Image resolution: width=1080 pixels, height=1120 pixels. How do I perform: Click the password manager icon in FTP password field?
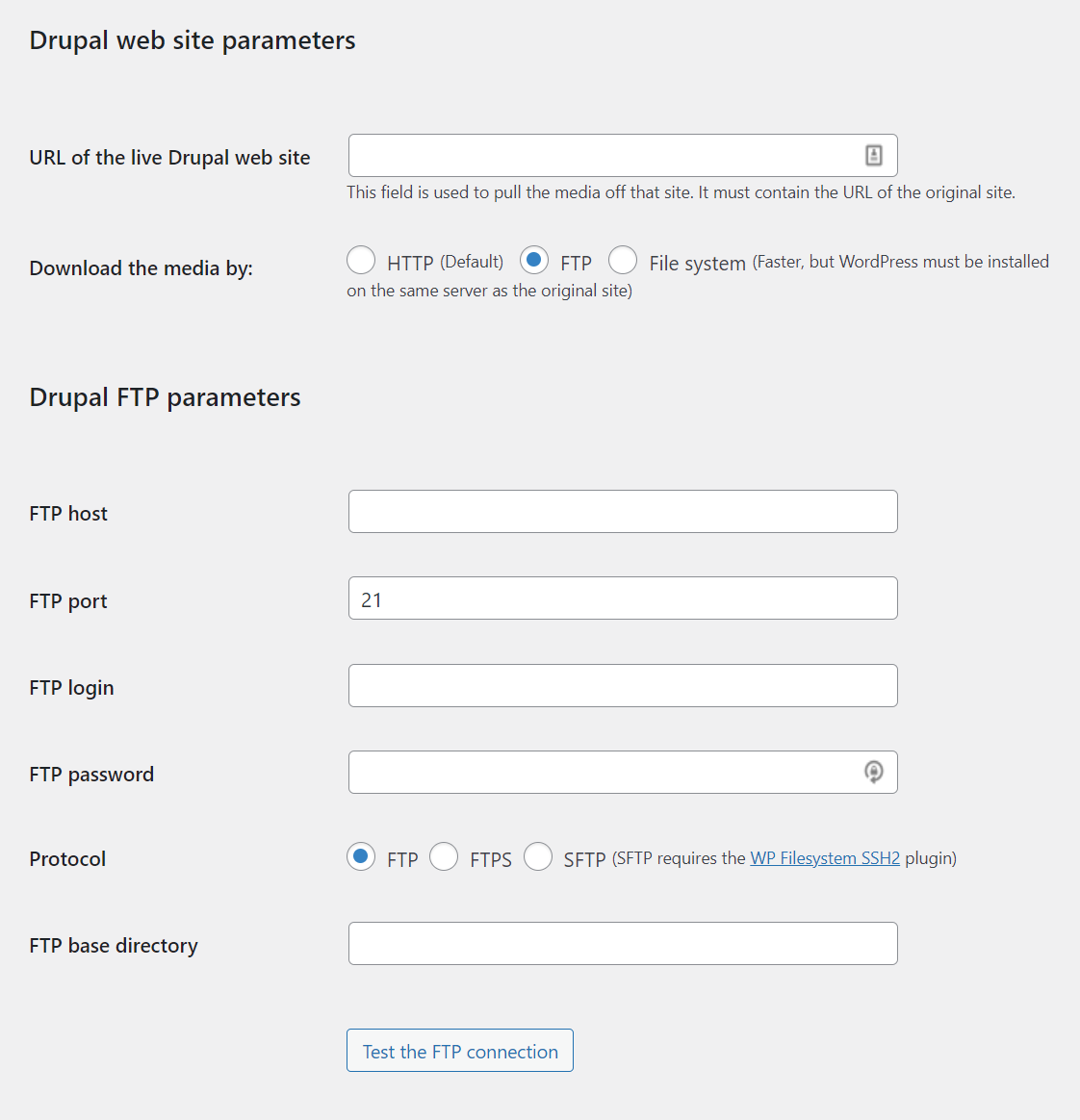(874, 772)
